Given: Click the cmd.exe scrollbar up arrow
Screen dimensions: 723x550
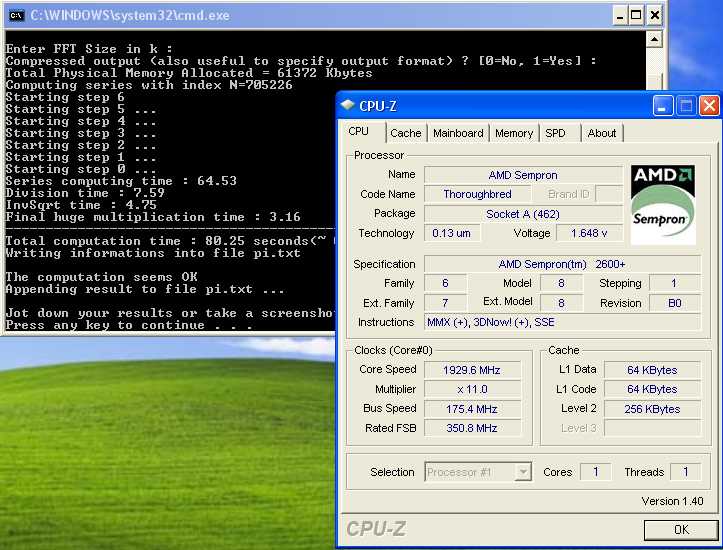Looking at the screenshot, I should tap(654, 39).
